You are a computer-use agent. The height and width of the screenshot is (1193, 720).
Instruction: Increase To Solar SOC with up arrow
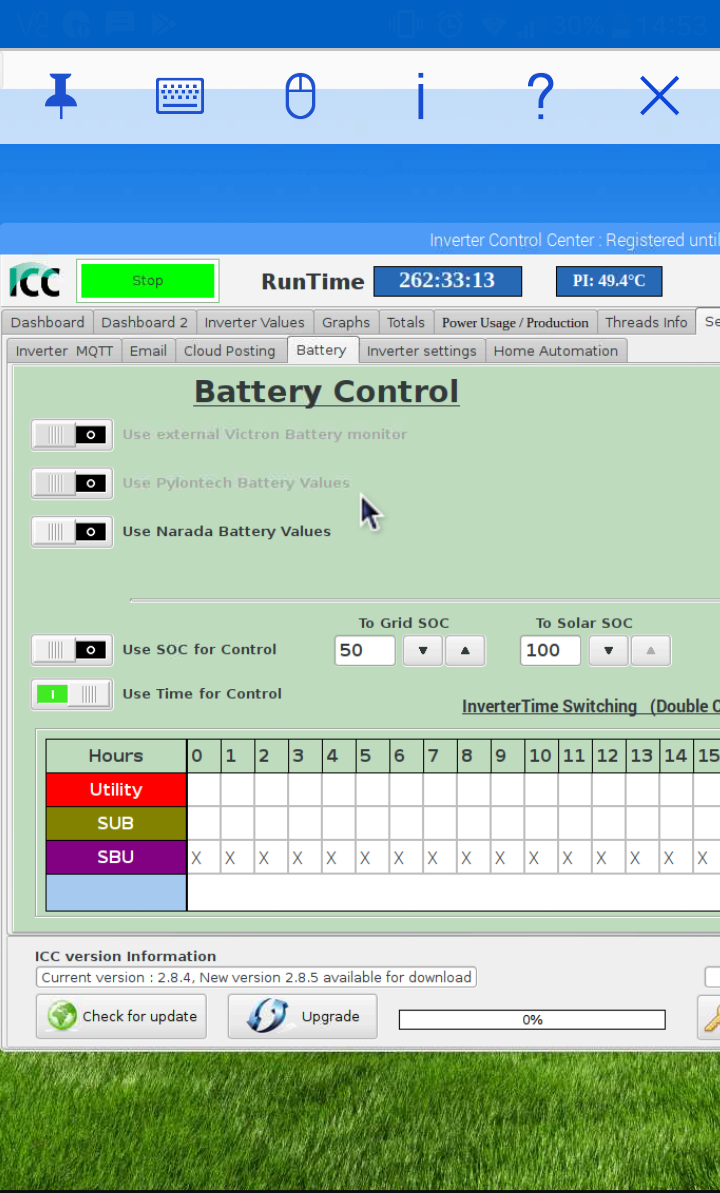tap(651, 651)
